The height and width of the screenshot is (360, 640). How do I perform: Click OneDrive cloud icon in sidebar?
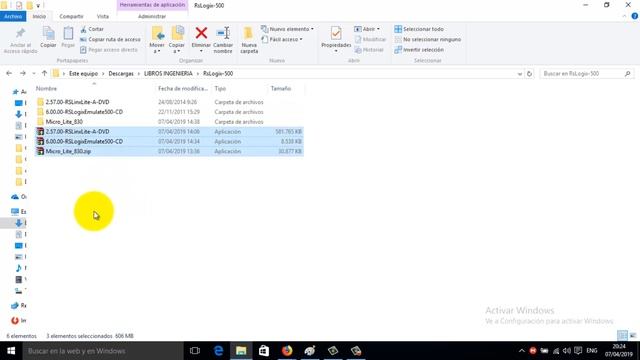click(16, 197)
